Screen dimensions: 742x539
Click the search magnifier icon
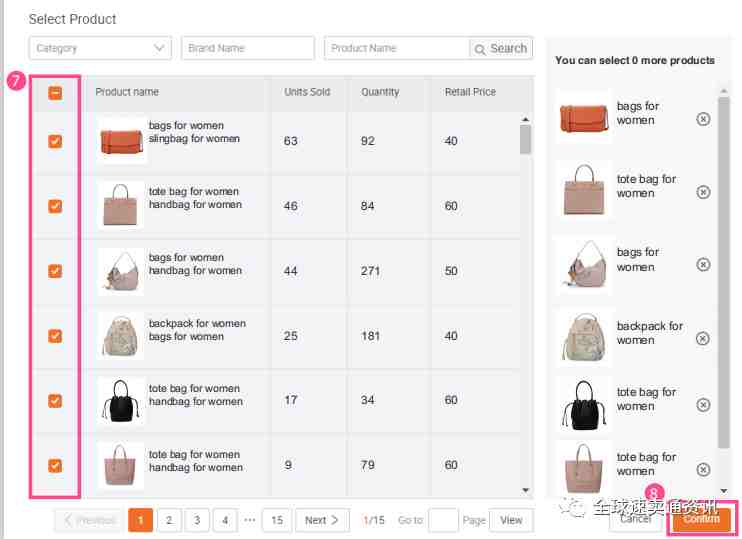(x=479, y=49)
